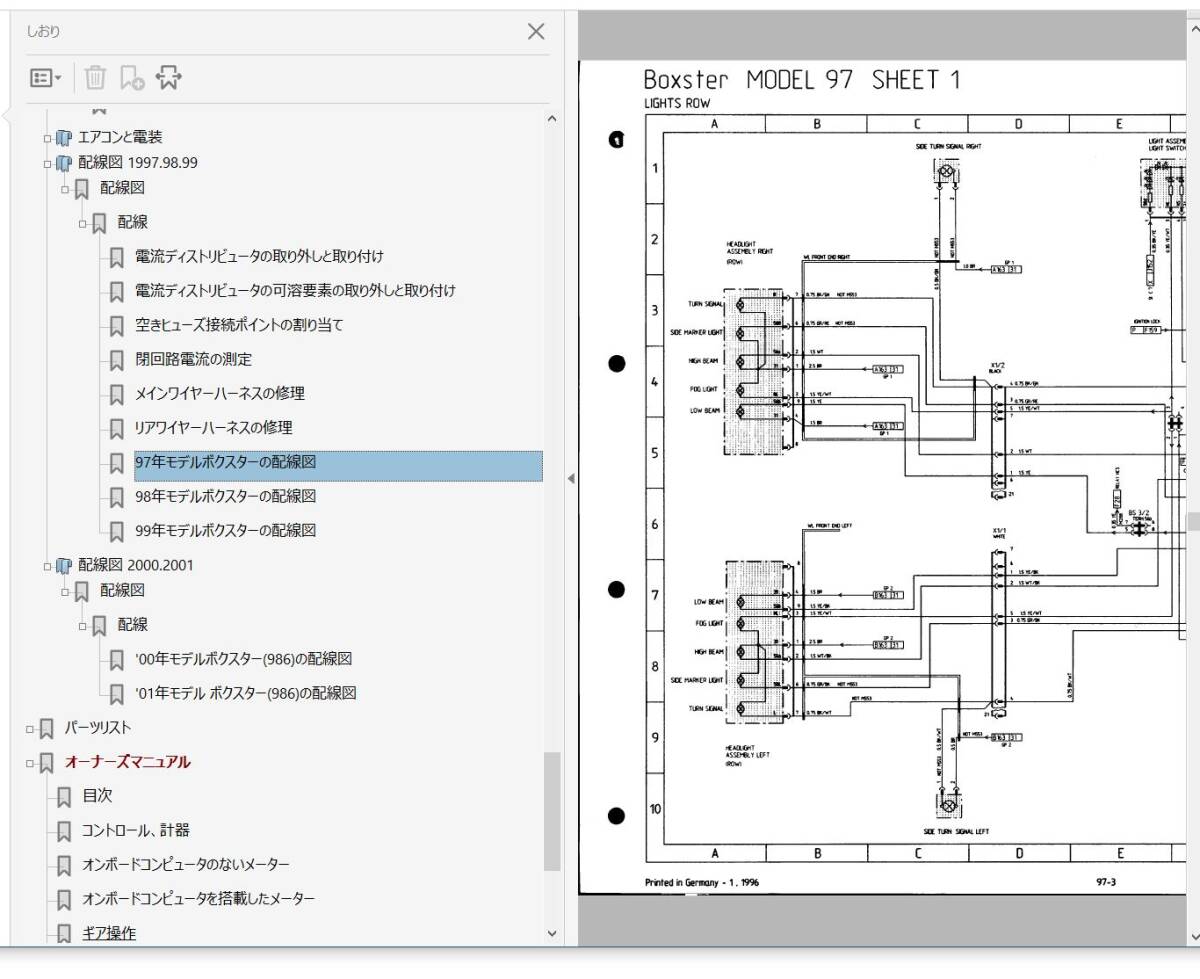Click the add new bookmark icon
The height and width of the screenshot is (979, 1200).
pyautogui.click(x=132, y=78)
